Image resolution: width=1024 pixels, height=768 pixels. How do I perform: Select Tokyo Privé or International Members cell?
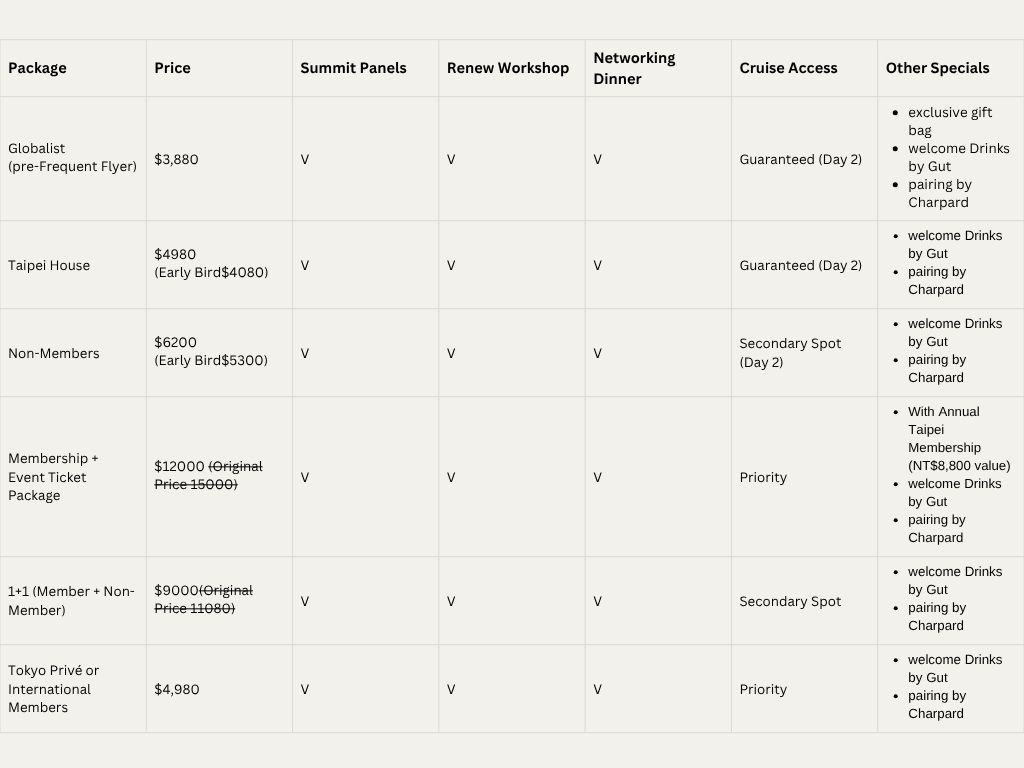coord(73,689)
